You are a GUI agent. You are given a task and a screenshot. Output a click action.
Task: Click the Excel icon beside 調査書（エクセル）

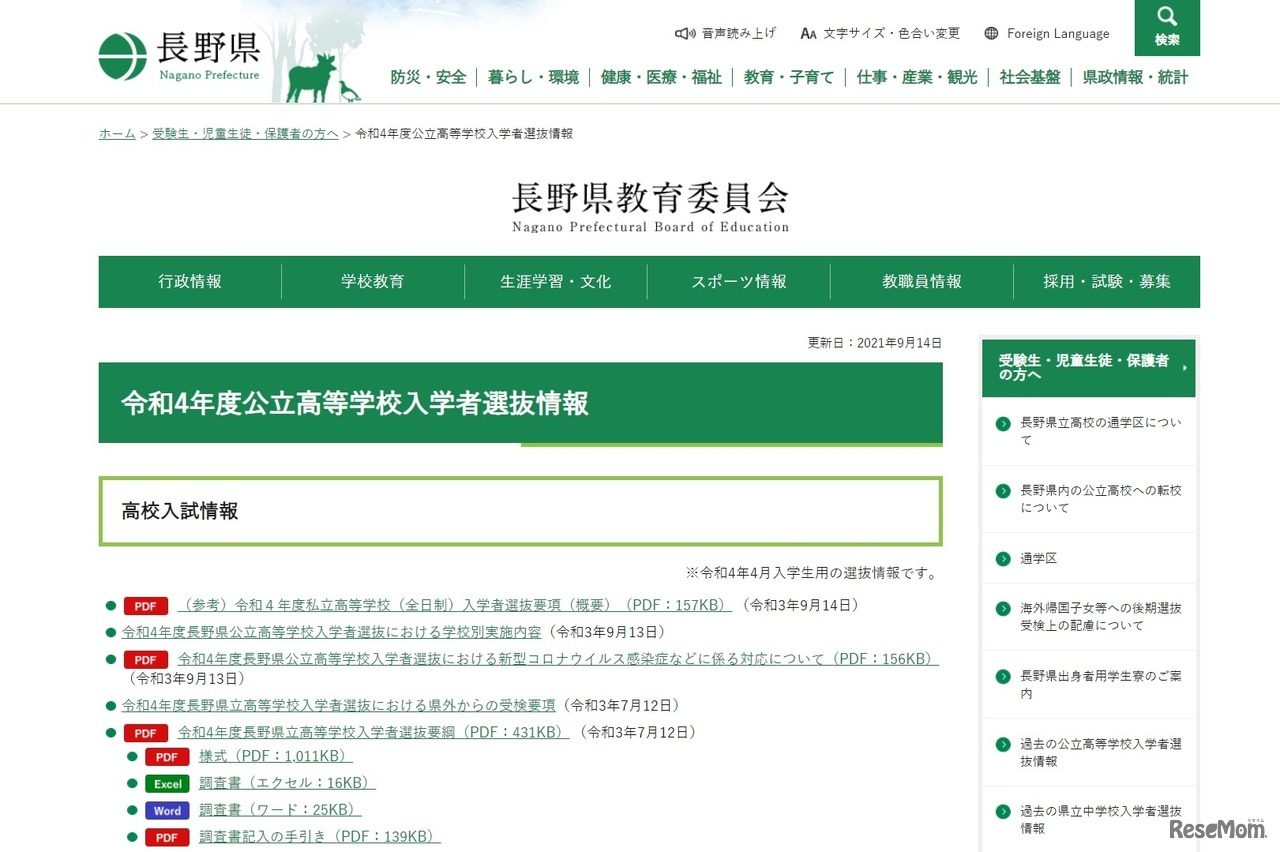point(166,784)
